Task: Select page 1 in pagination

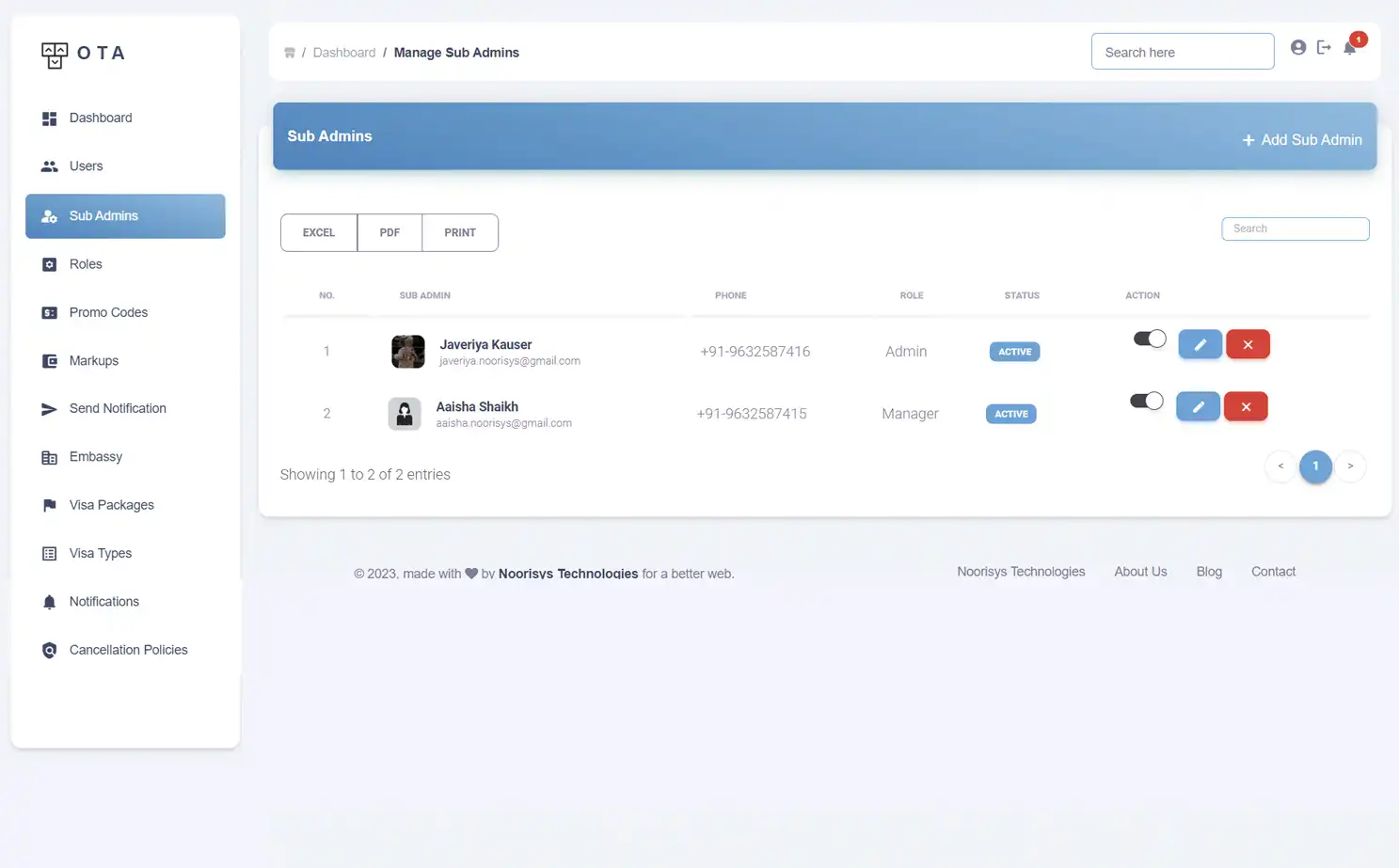Action: click(x=1315, y=466)
